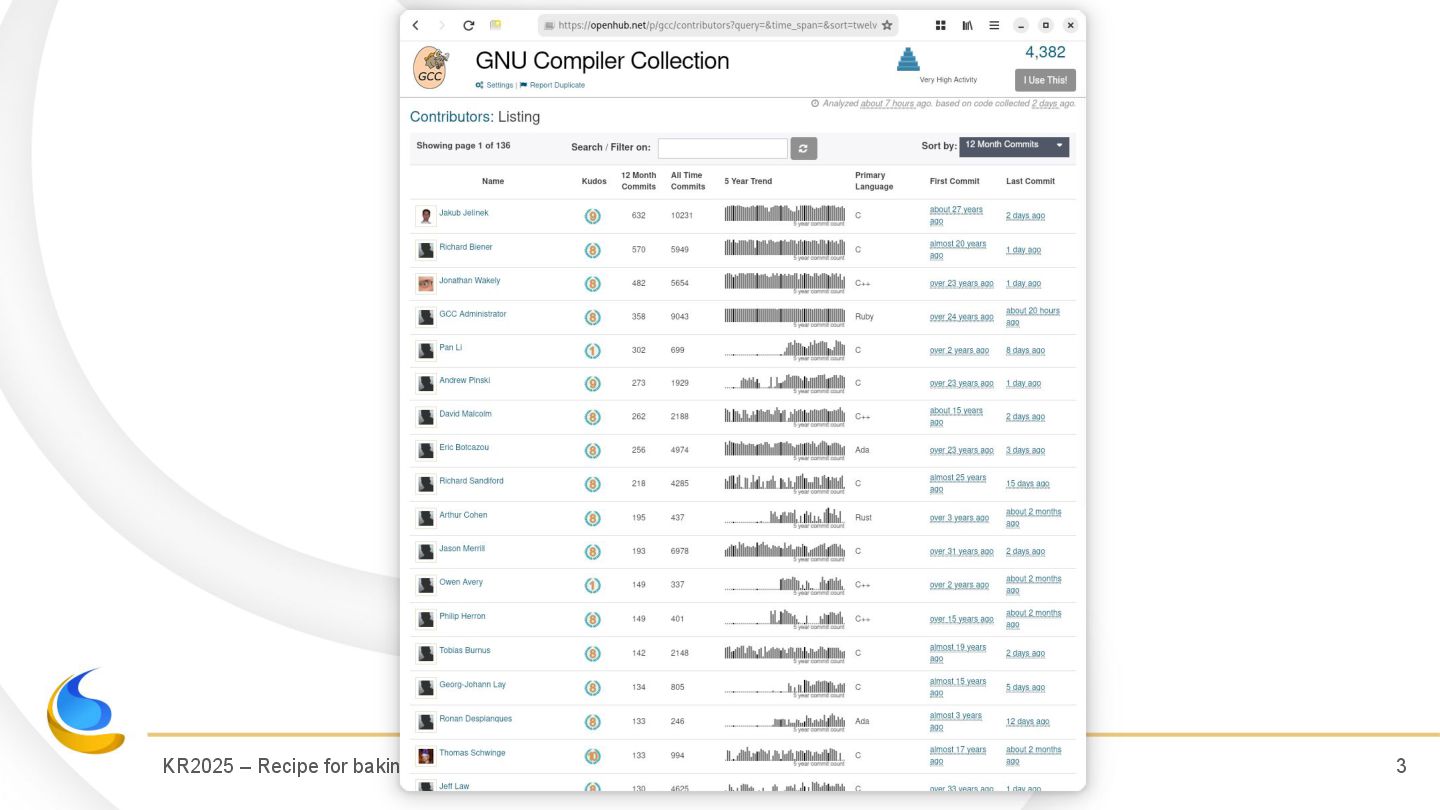Screen dimensions: 1440x810
Task: Click Thomas Schwinge's avatar picture
Action: click(426, 756)
